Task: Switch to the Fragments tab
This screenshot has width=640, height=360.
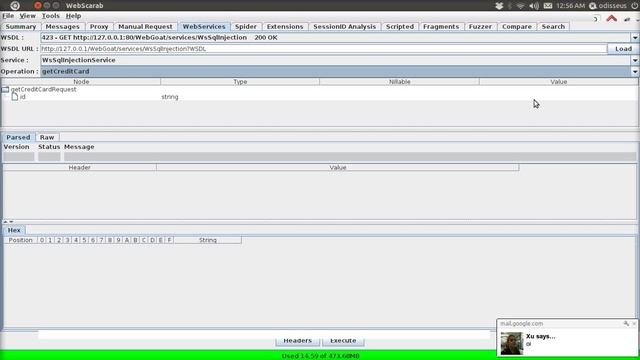Action: (x=441, y=27)
